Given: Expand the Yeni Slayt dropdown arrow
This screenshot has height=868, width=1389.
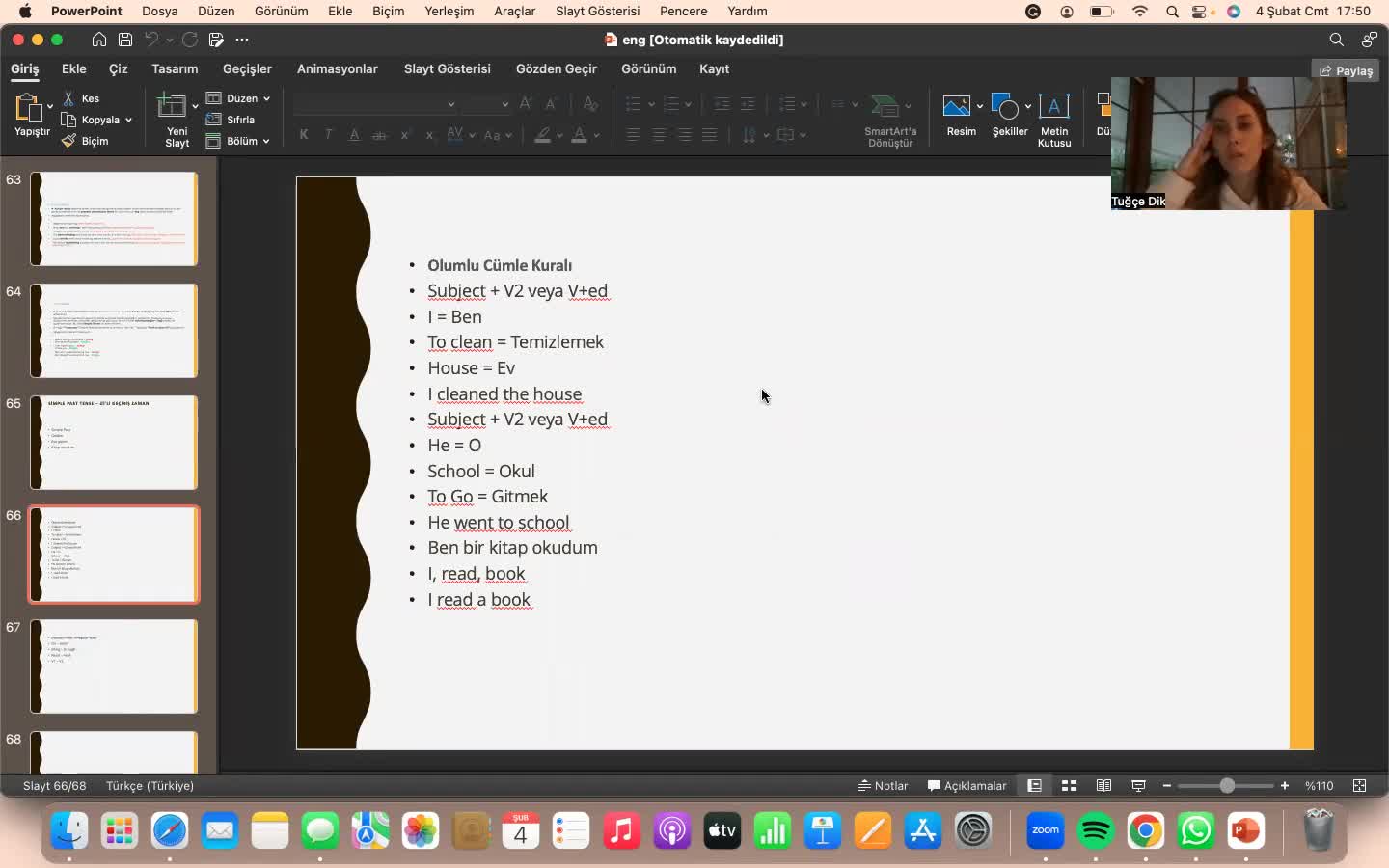Looking at the screenshot, I should [x=195, y=106].
